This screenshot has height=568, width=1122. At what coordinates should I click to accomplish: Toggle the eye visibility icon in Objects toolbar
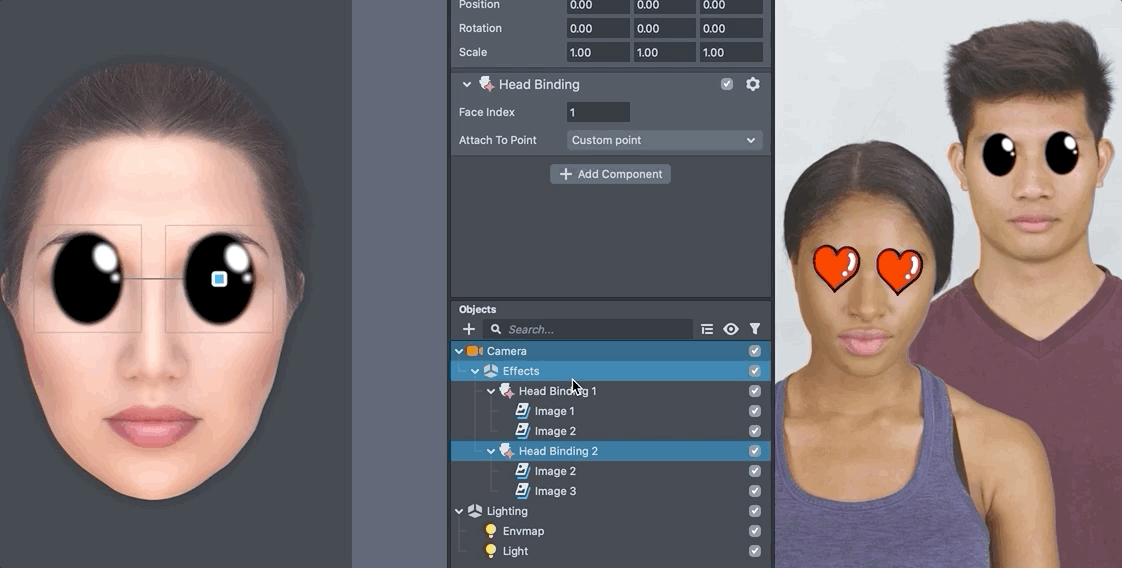pos(731,329)
